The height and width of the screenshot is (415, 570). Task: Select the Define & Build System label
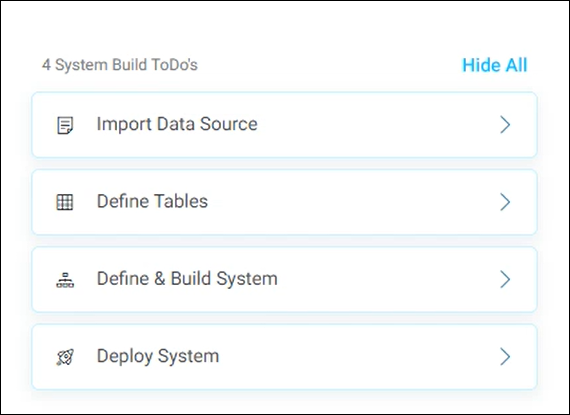coord(187,279)
